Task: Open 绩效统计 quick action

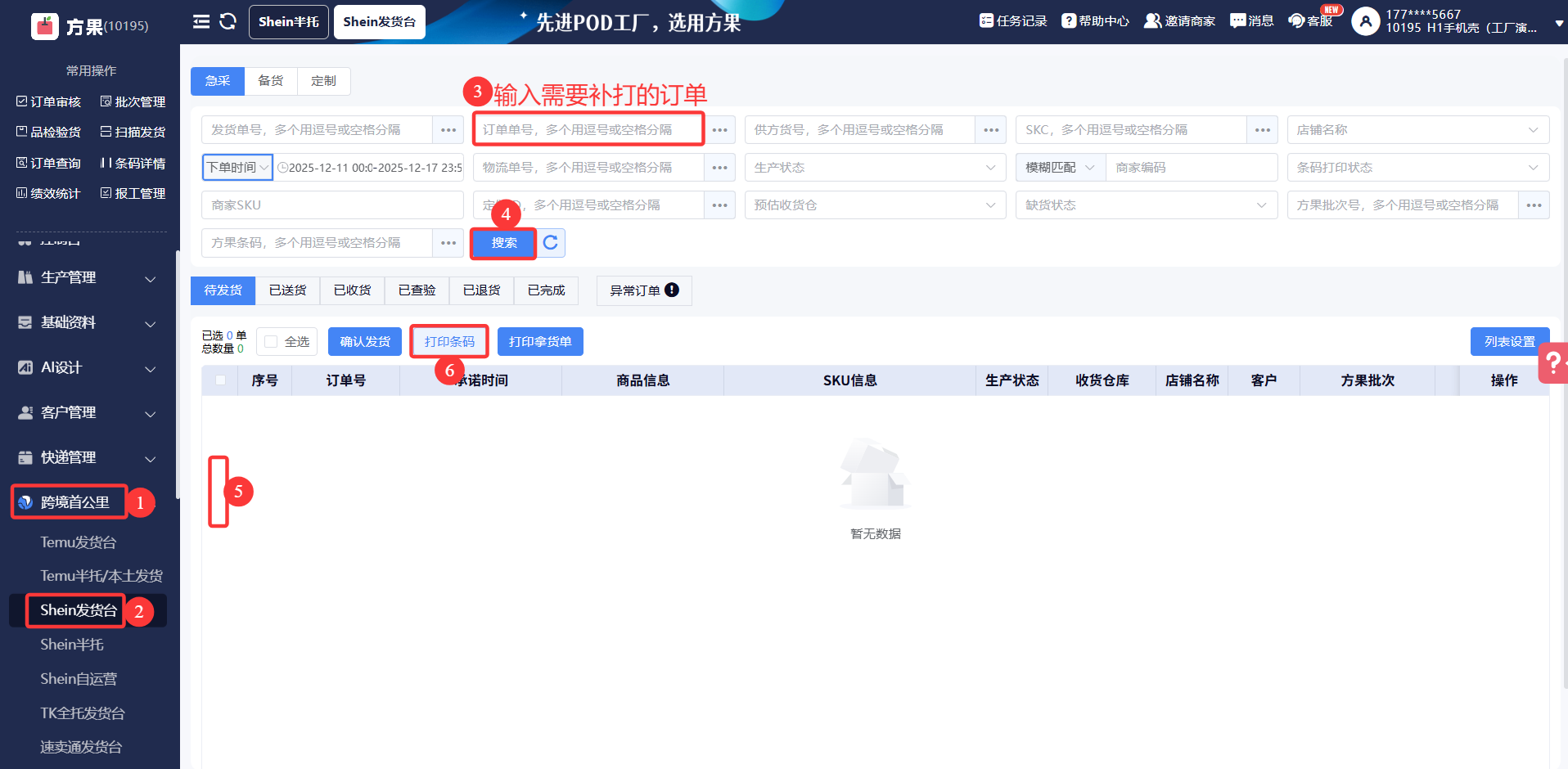Action: [x=49, y=193]
